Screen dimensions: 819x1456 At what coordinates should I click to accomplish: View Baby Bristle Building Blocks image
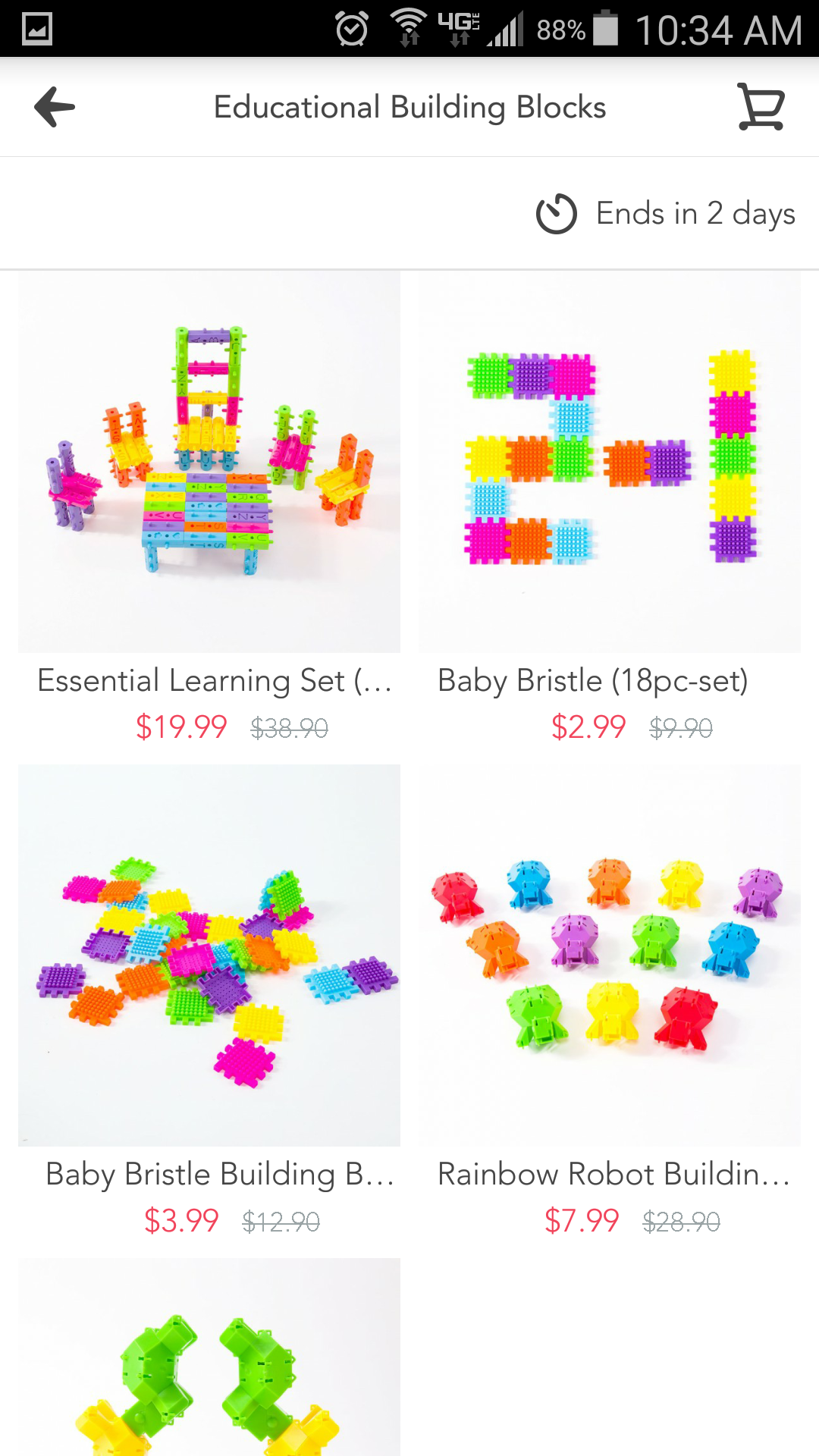click(209, 955)
